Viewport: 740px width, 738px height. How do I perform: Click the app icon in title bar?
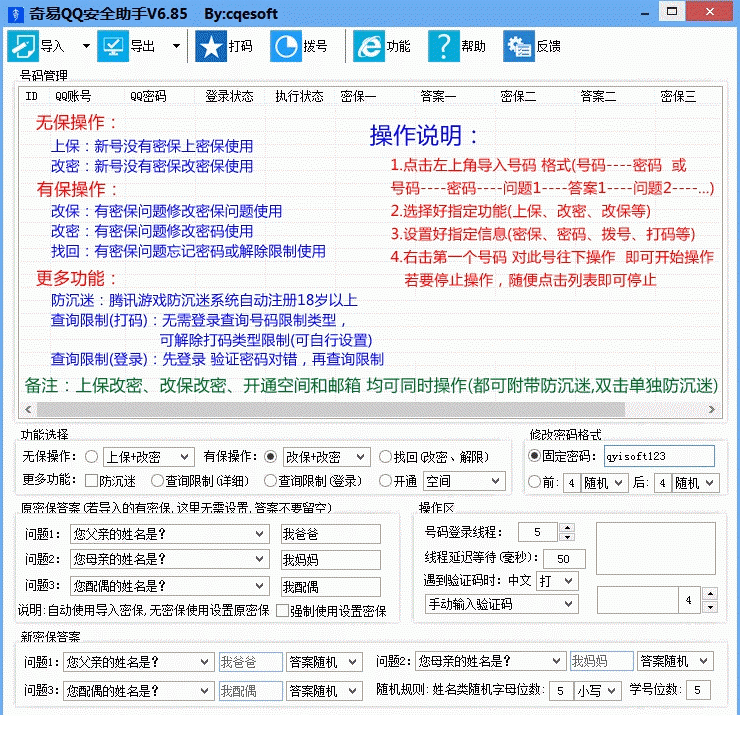click(16, 14)
